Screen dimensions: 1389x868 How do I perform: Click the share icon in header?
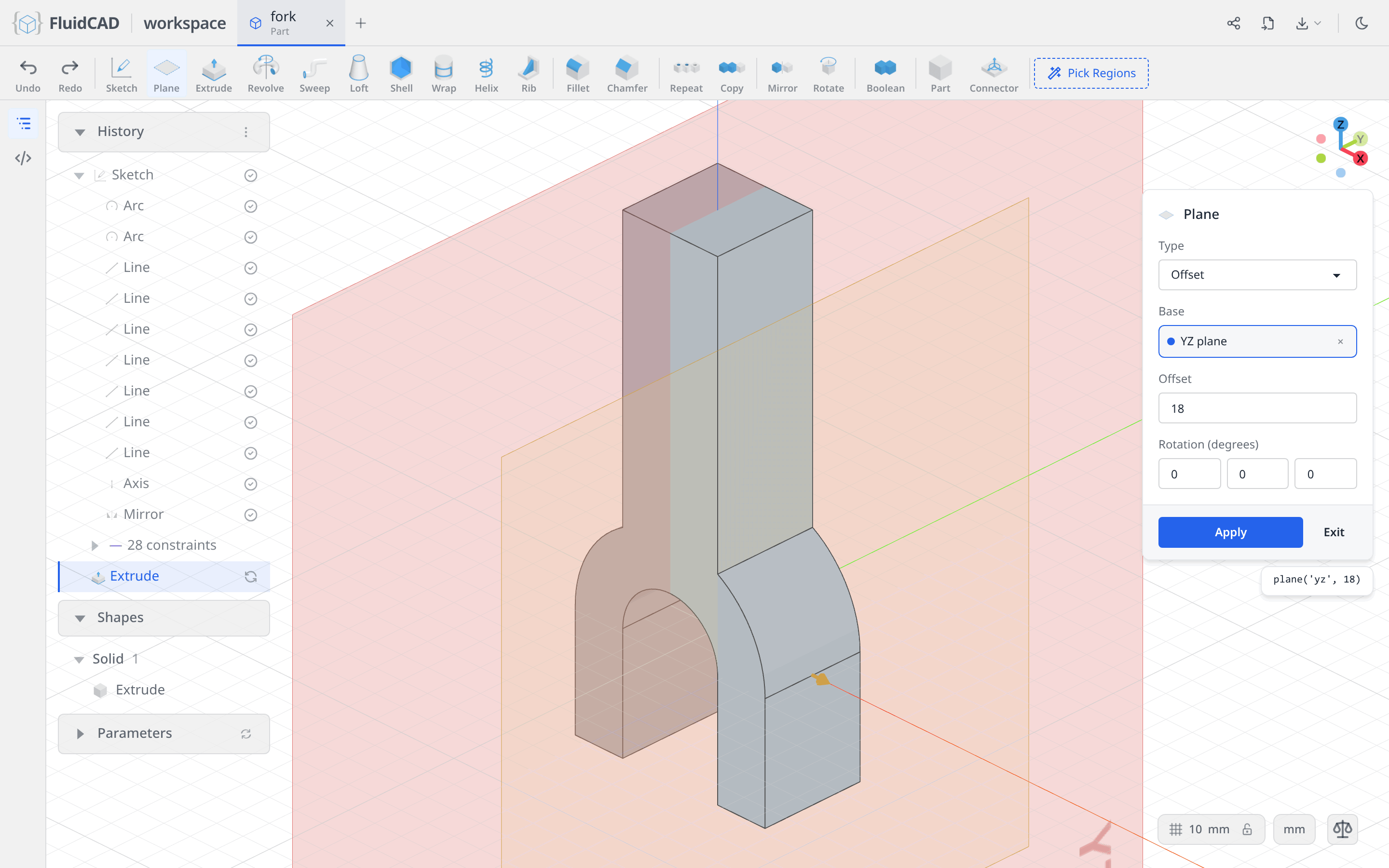click(1233, 23)
